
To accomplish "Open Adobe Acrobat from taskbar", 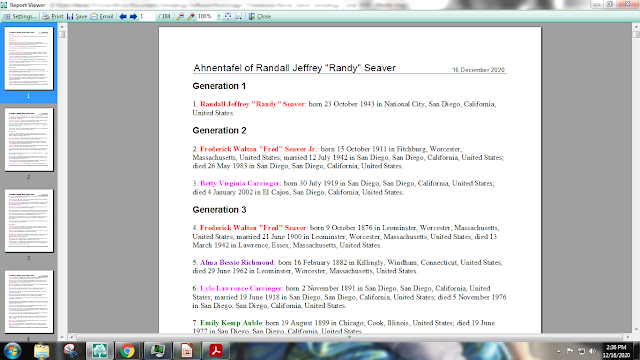I will point(216,351).
